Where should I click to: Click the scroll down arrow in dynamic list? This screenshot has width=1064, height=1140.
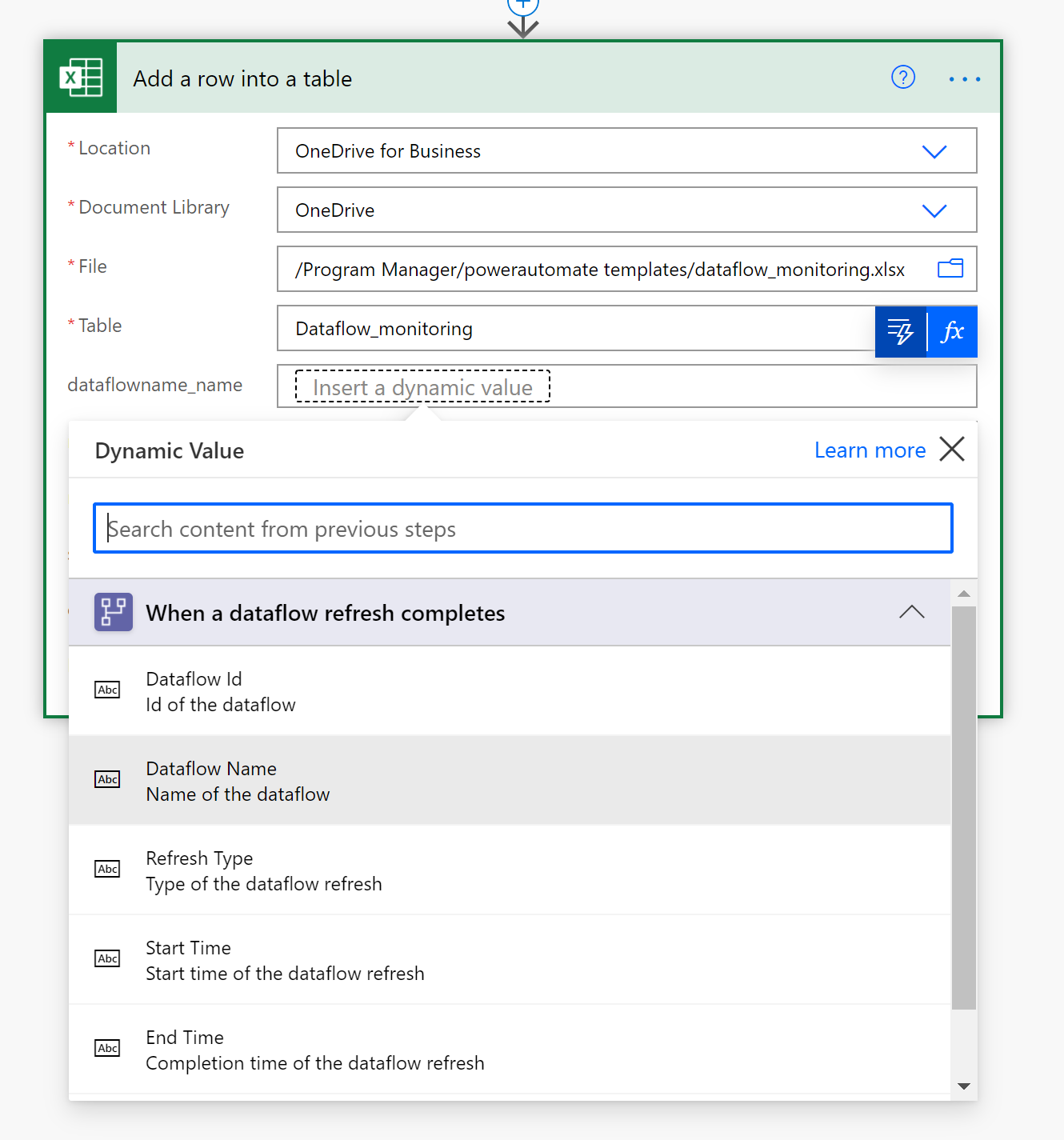click(964, 1086)
